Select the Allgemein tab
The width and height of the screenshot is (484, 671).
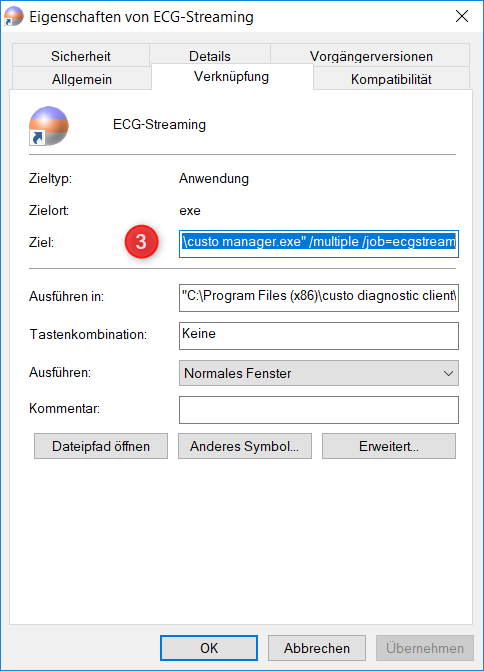[x=82, y=79]
